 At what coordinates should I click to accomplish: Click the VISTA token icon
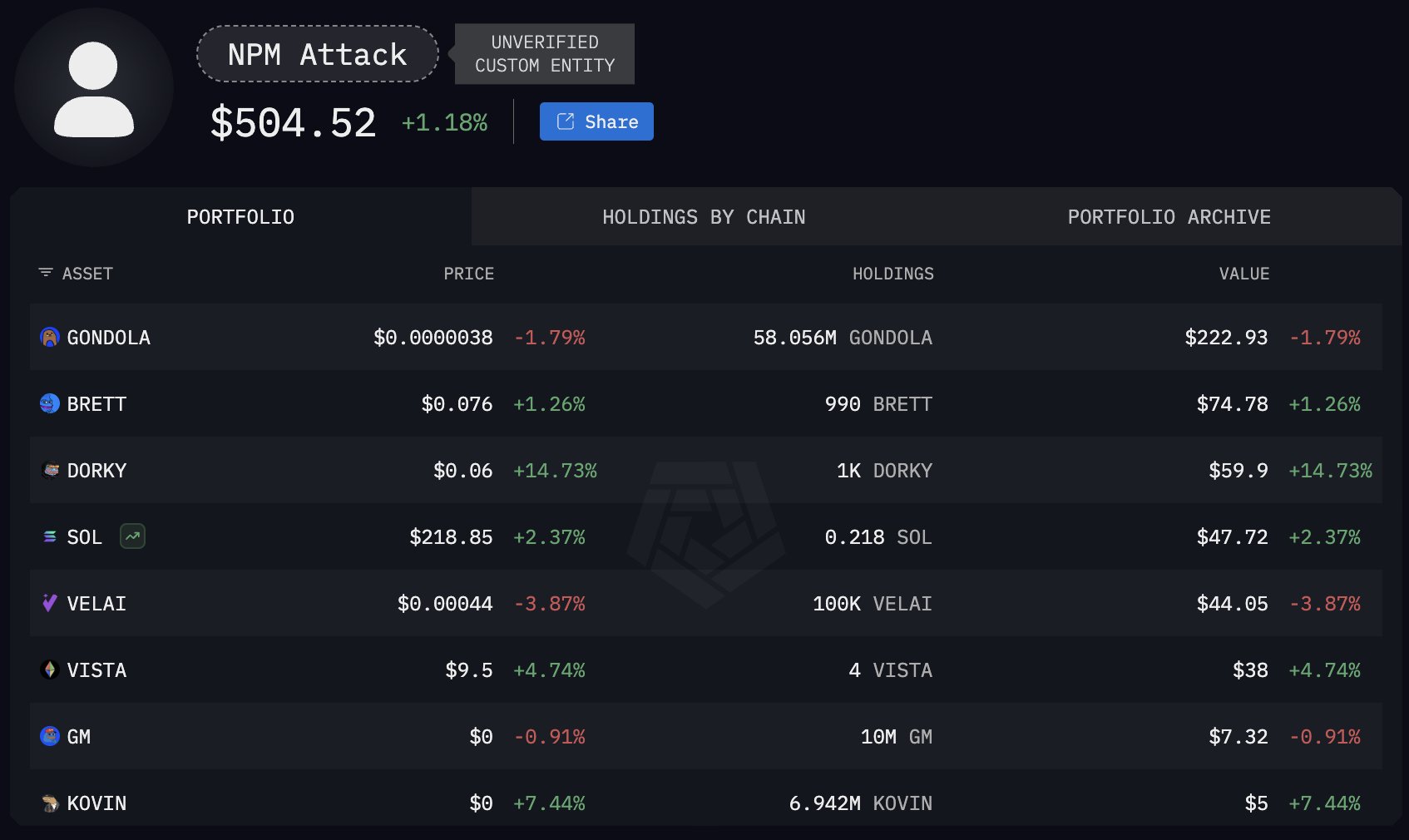(x=50, y=670)
